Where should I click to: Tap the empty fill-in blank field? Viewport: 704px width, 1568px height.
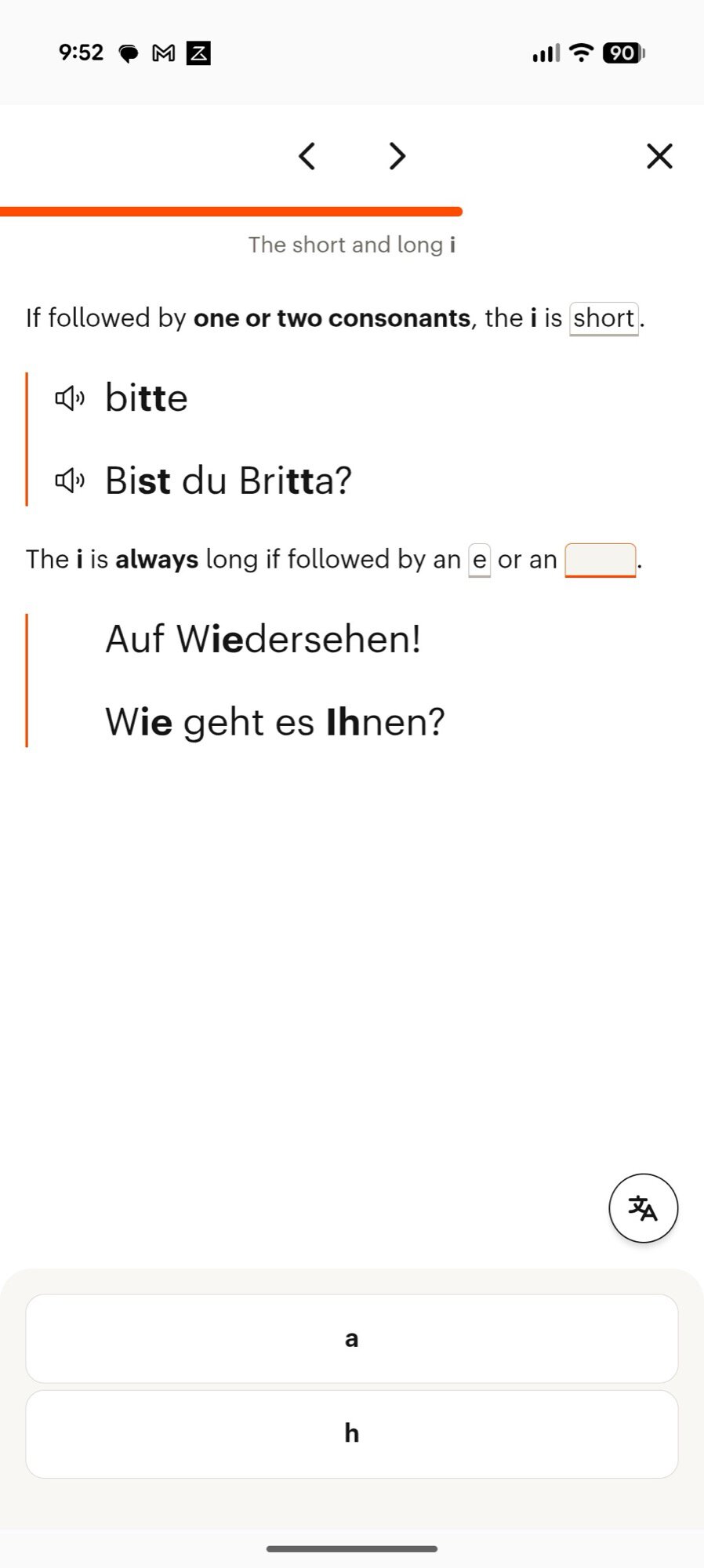[x=599, y=559]
